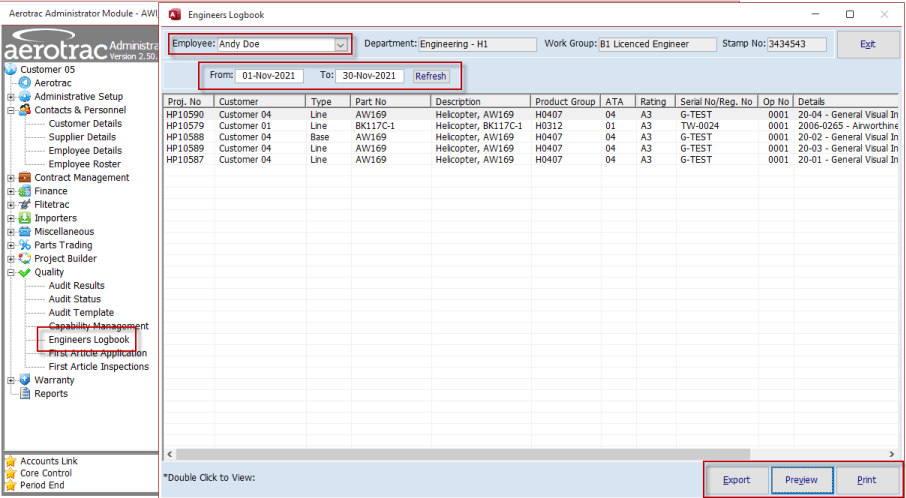Click the Stamp No field
Screen dimensions: 906x498
797,44
